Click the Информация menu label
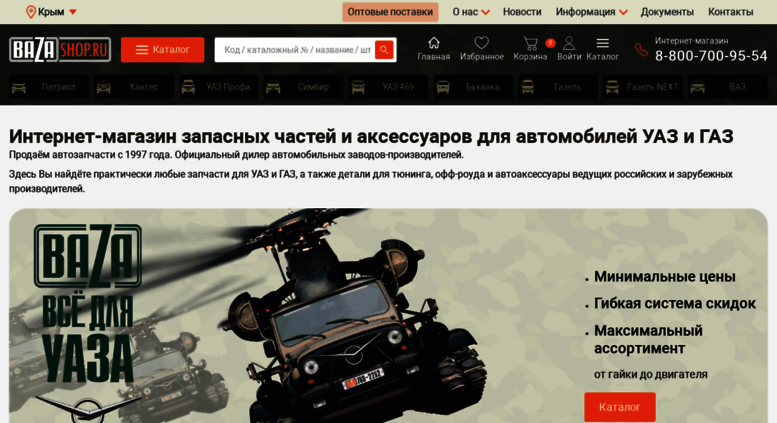This screenshot has height=423, width=777. coord(585,12)
